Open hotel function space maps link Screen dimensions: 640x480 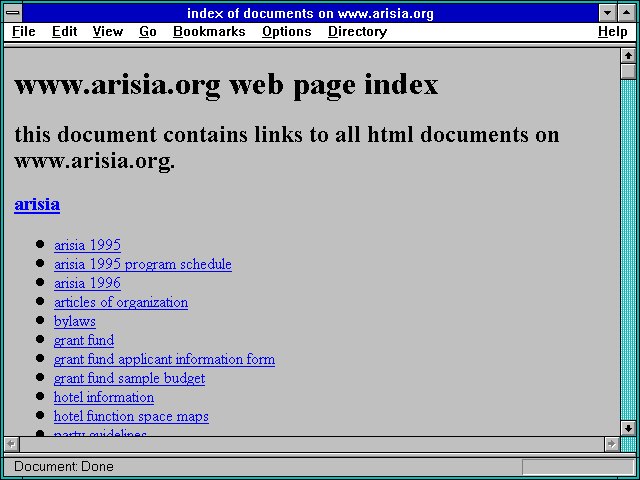131,417
